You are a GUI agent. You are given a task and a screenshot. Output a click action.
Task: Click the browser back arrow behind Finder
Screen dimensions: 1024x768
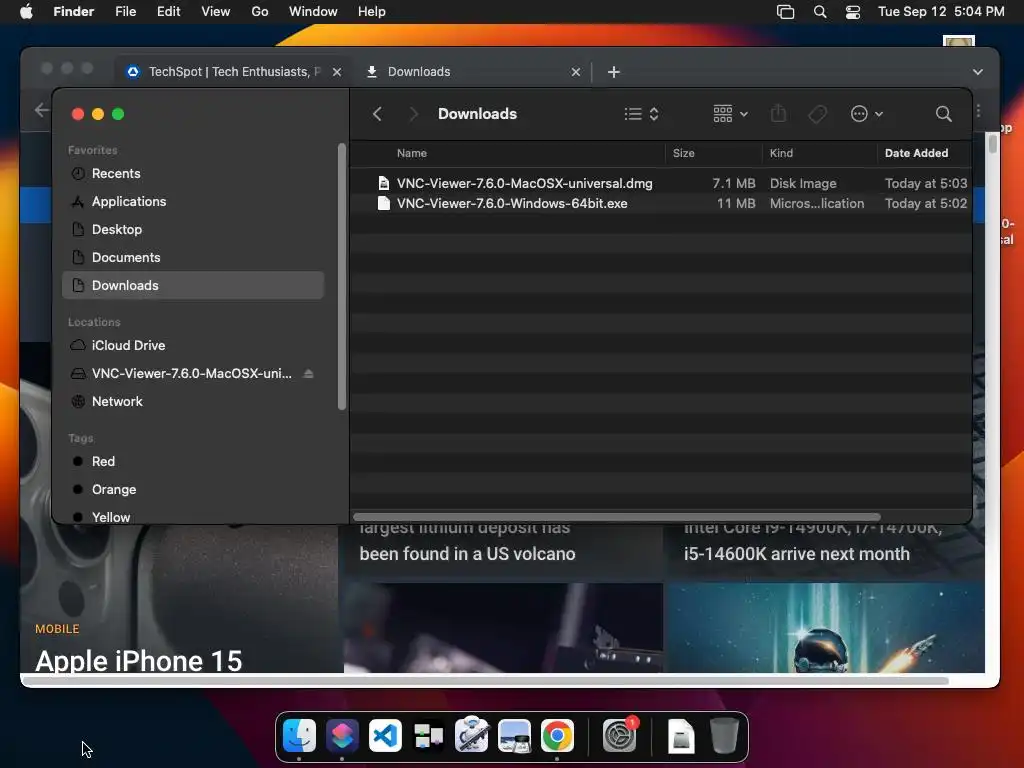42,110
